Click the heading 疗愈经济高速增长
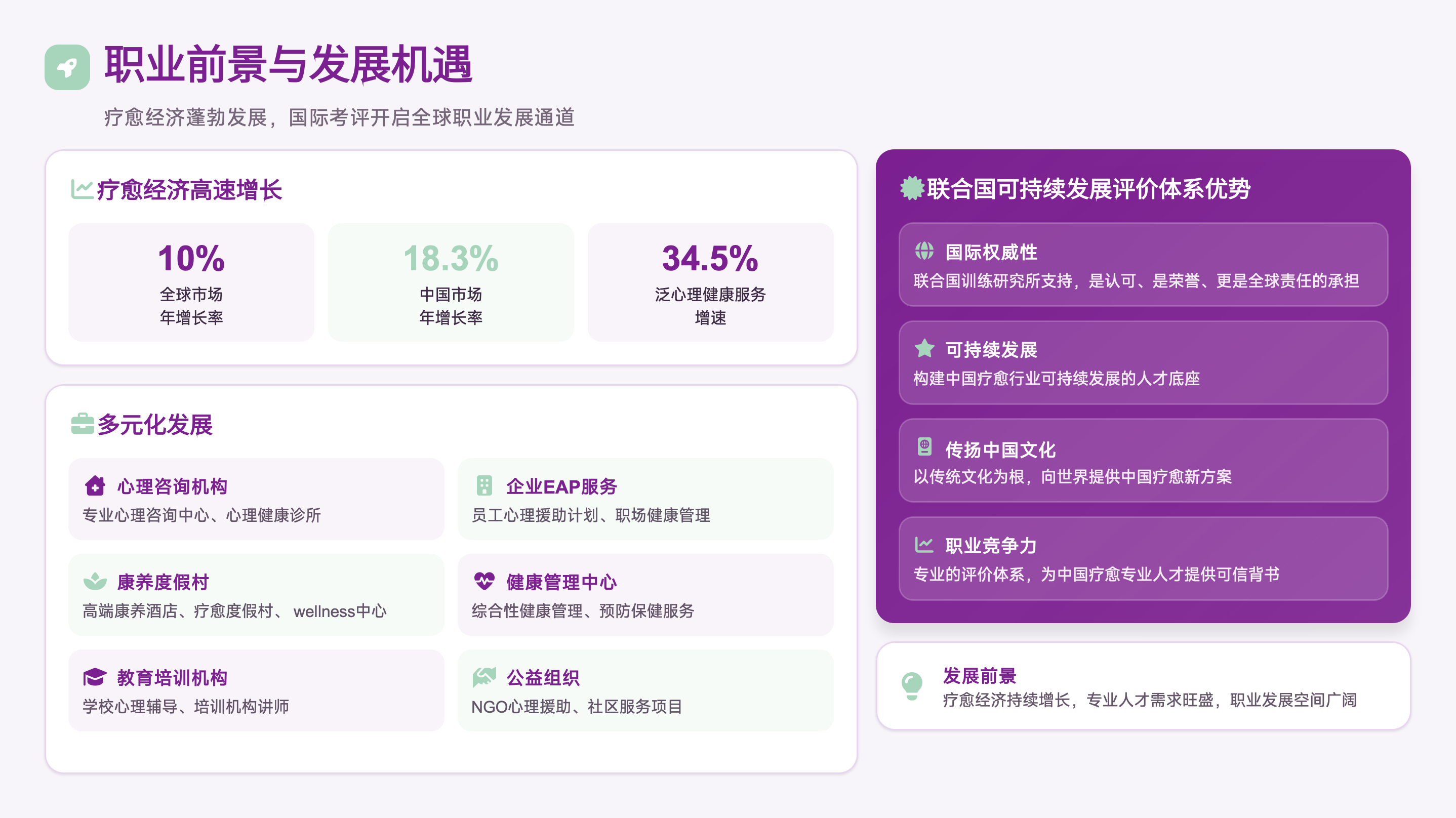Viewport: 1456px width, 818px height. [189, 189]
